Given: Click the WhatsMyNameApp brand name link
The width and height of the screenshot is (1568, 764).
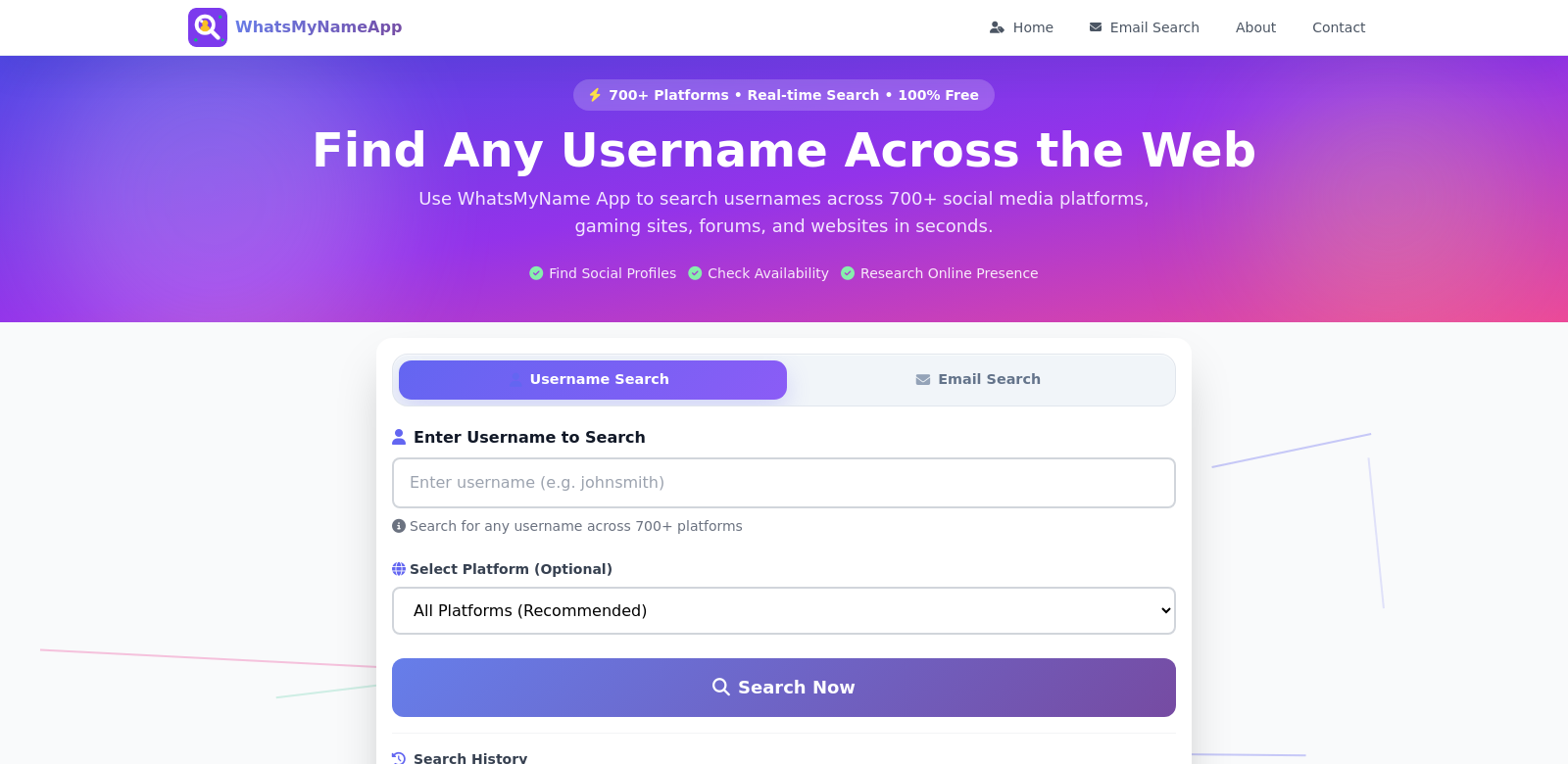Looking at the screenshot, I should (x=318, y=27).
